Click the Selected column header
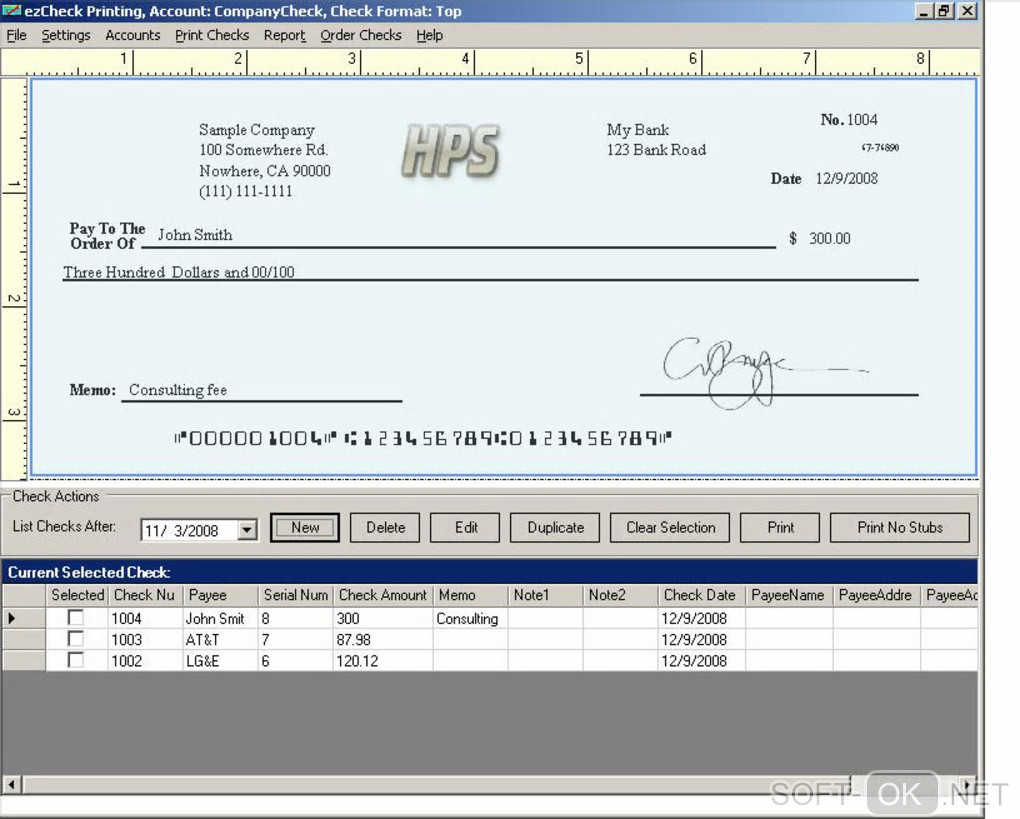The image size is (1020, 819). (77, 595)
